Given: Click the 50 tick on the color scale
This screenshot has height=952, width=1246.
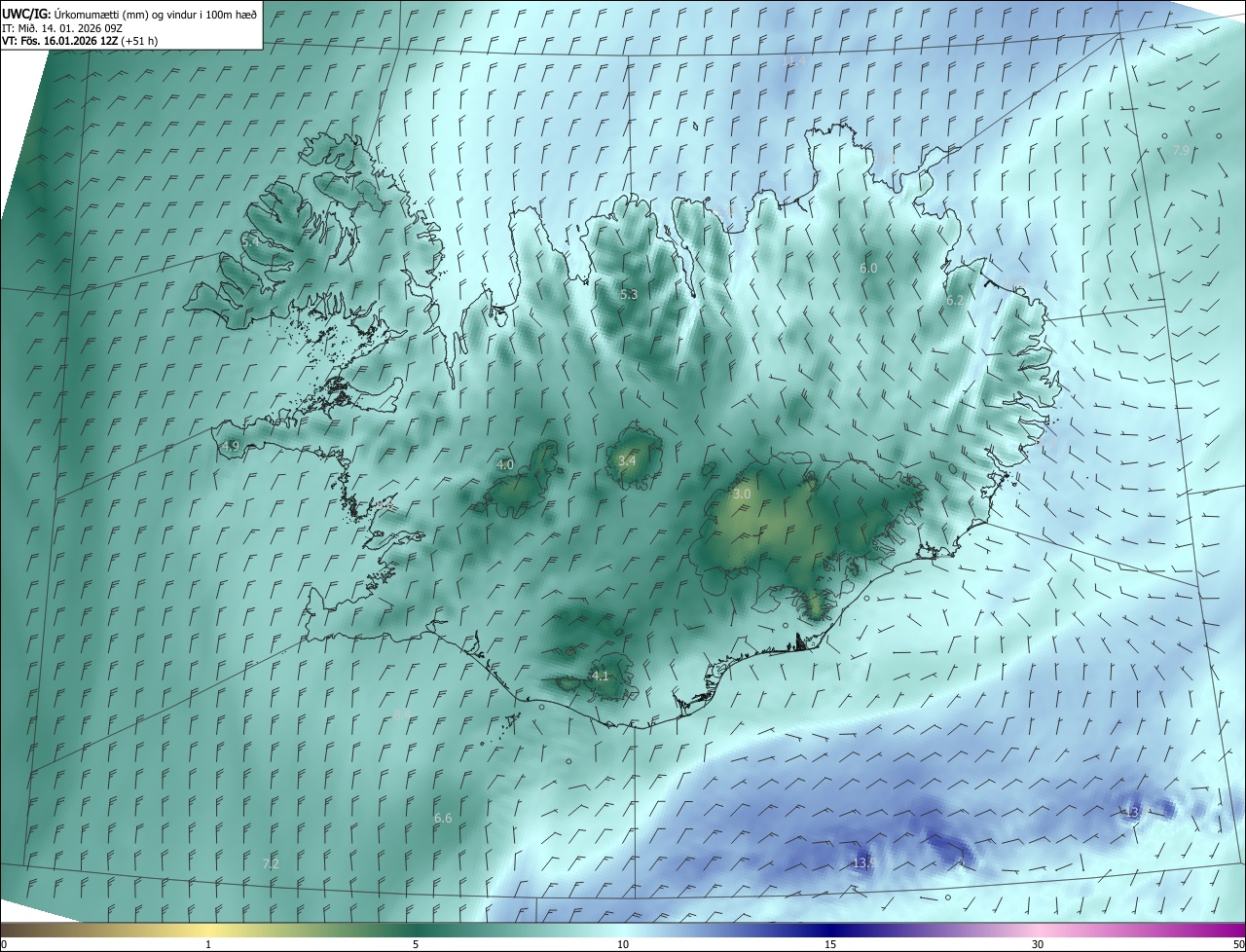Looking at the screenshot, I should coord(1238,945).
